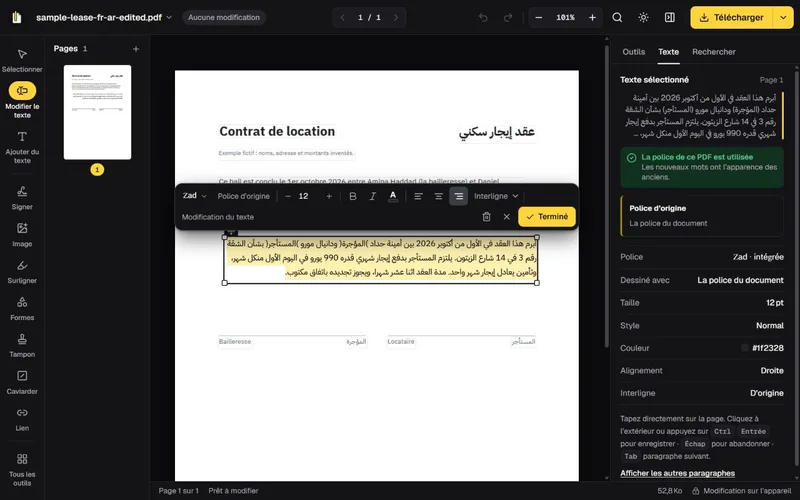Click the document vertical scrollbar

pos(606,196)
